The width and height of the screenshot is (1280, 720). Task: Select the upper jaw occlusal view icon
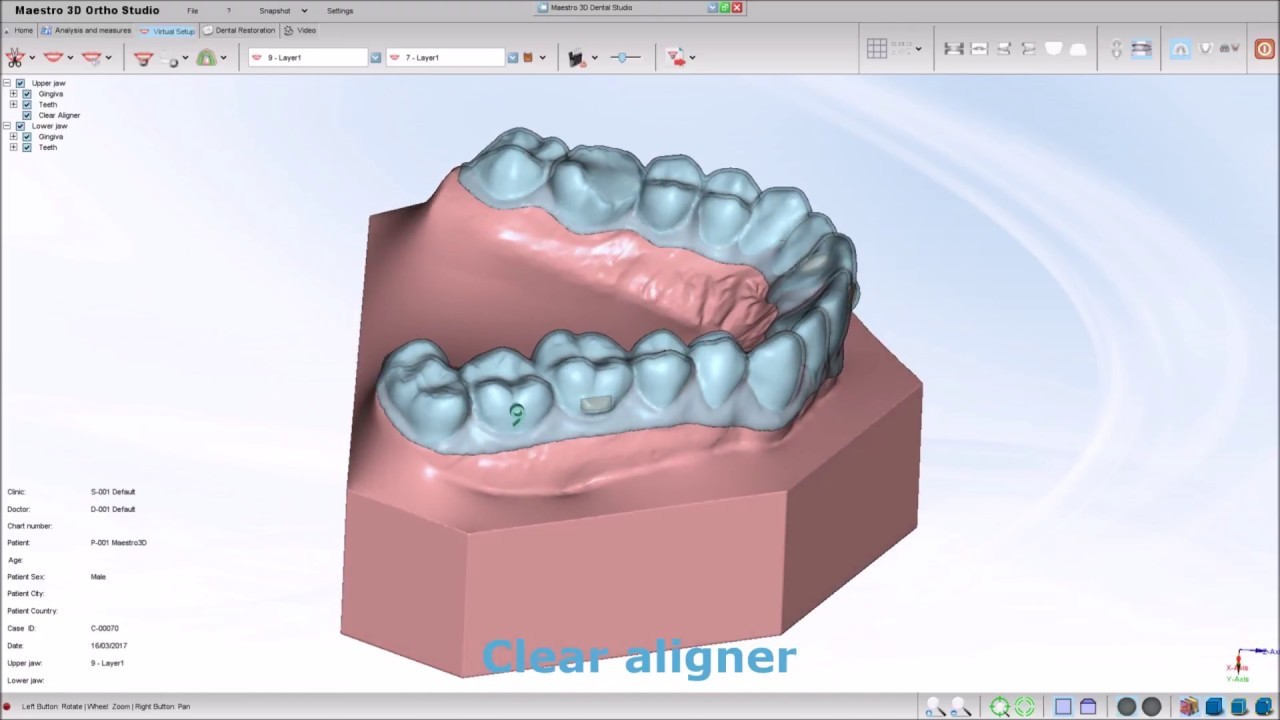coord(1053,48)
